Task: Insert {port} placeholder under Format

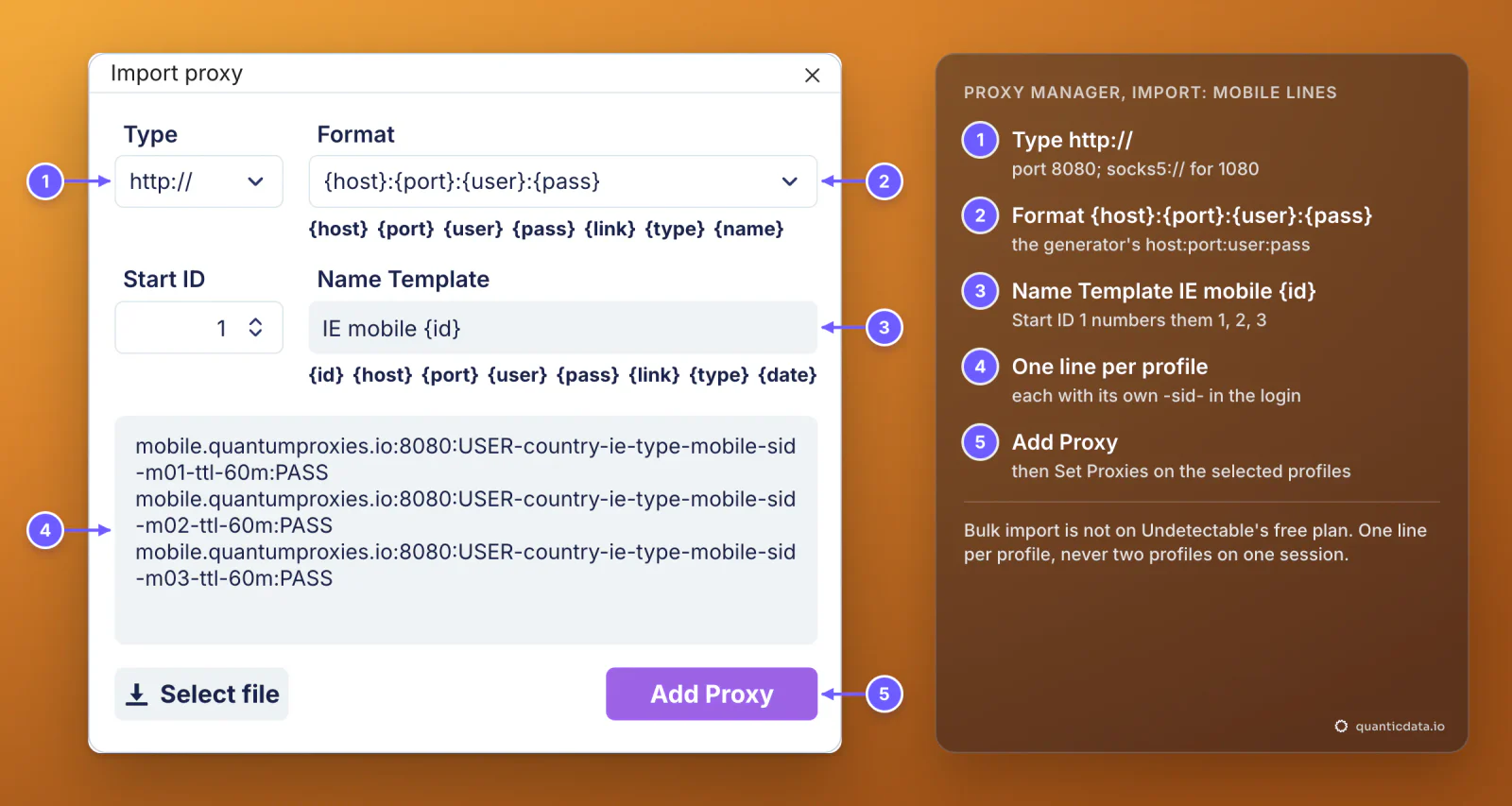Action: point(406,229)
